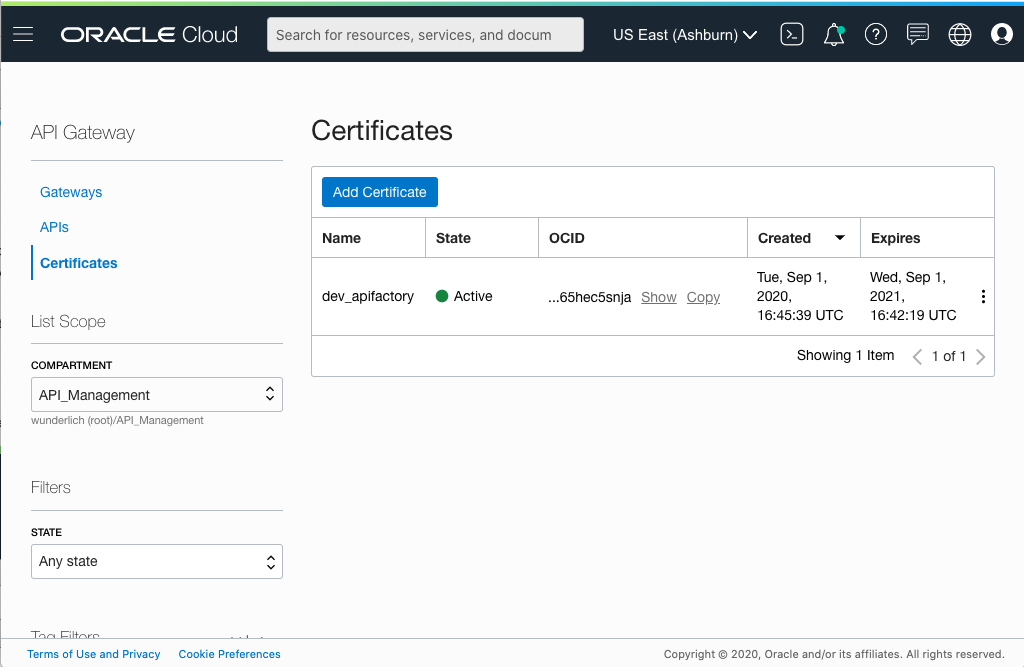Click the next page pagination chevron

click(x=980, y=355)
